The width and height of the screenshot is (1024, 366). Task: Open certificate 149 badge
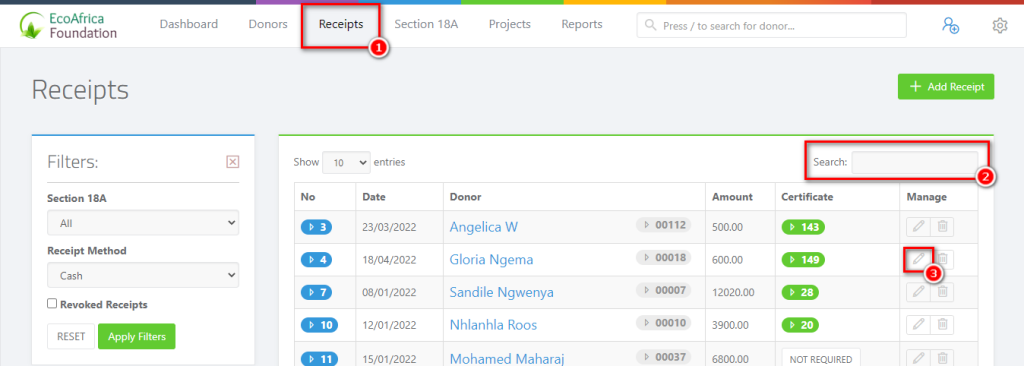pos(803,260)
